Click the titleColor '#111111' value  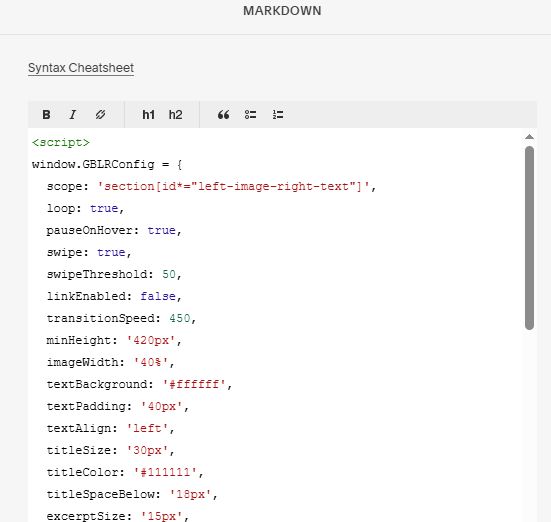[165, 472]
